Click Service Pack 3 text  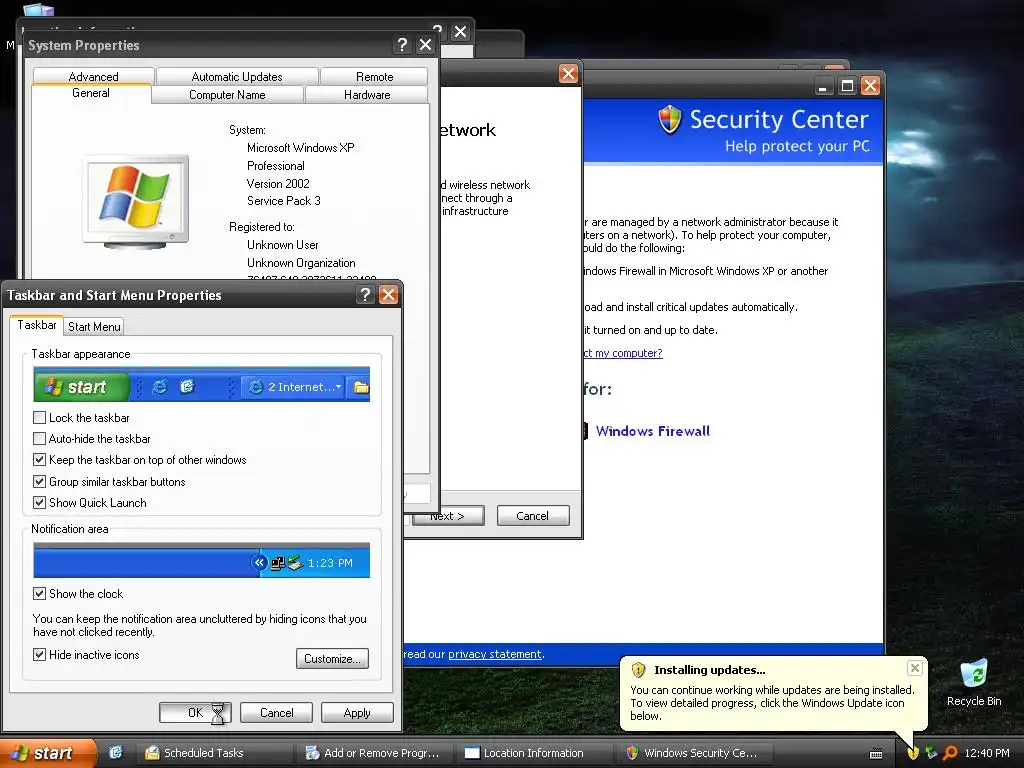coord(283,200)
